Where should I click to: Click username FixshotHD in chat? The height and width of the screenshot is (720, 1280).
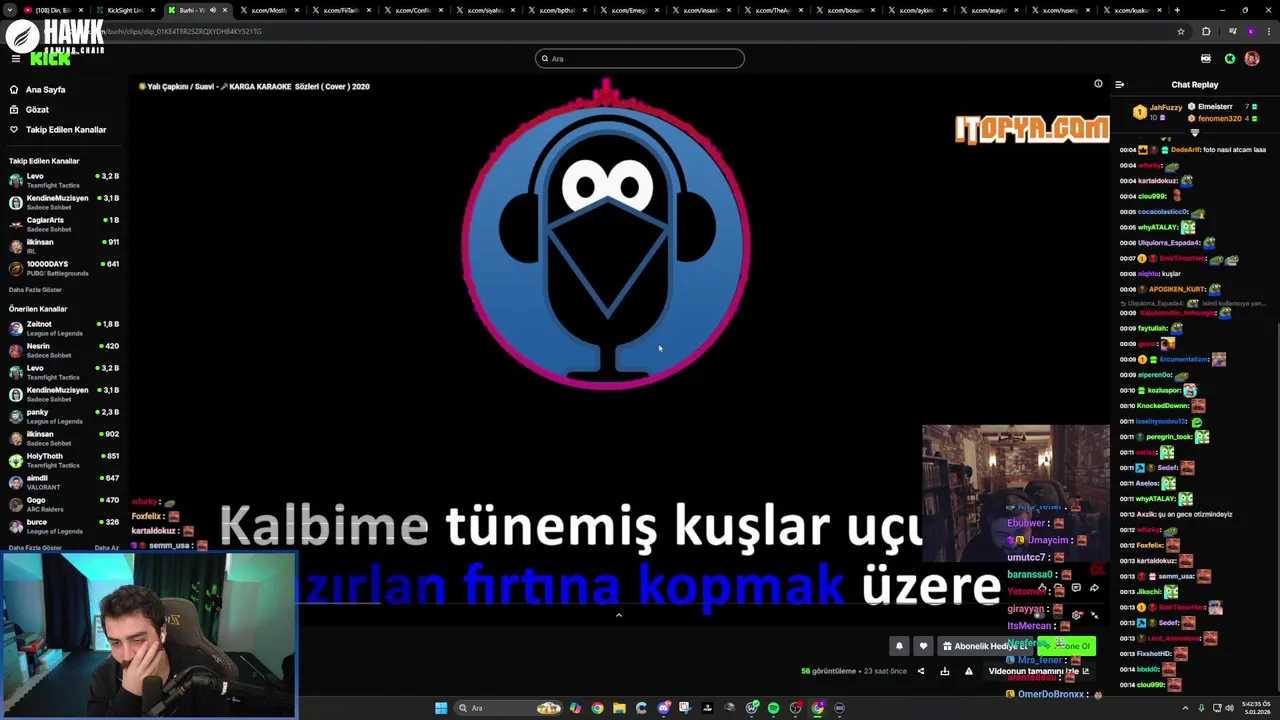(x=1154, y=654)
